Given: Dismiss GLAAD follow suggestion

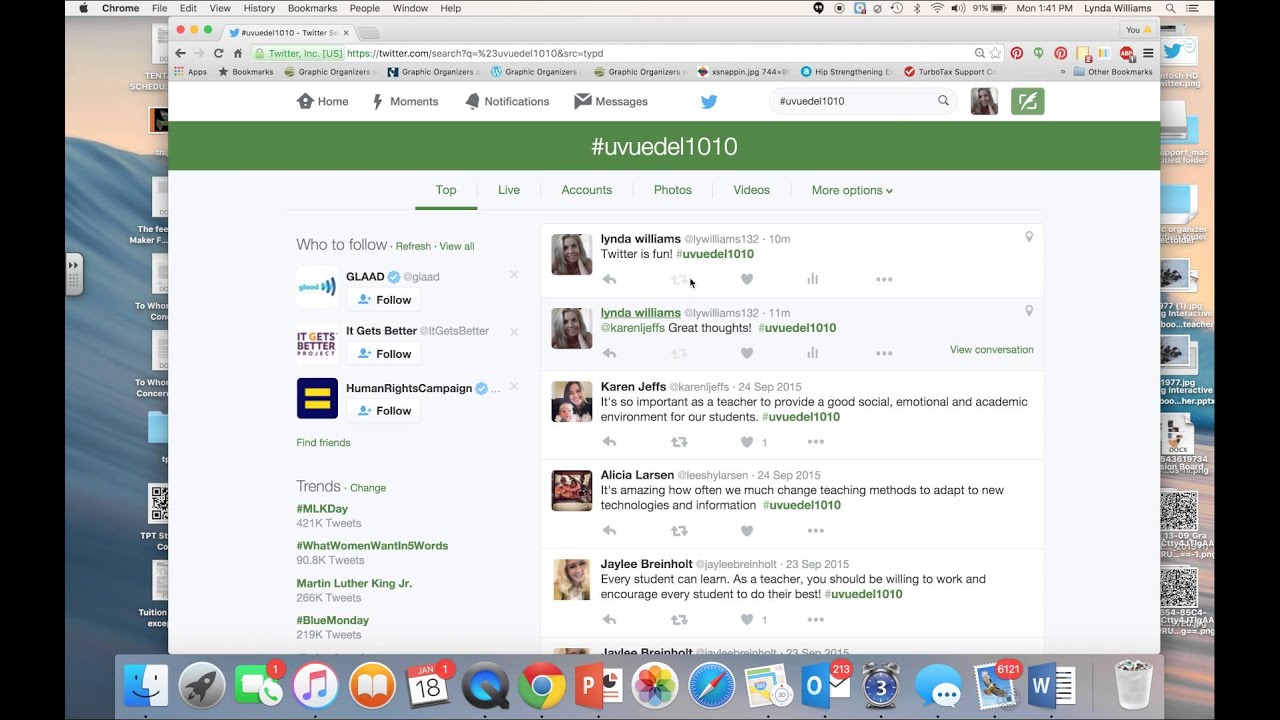Looking at the screenshot, I should (514, 275).
